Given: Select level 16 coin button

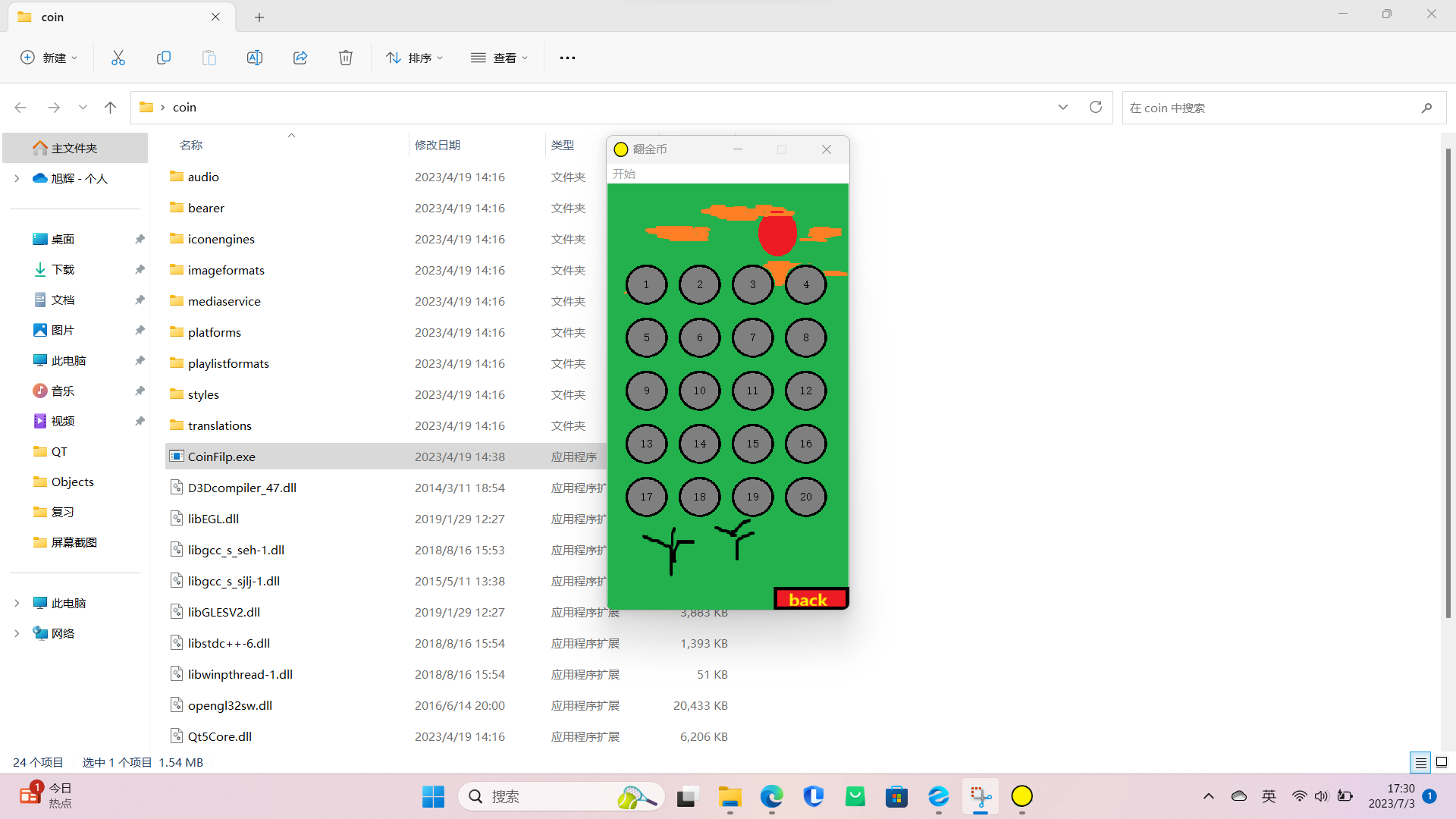Looking at the screenshot, I should coord(805,444).
